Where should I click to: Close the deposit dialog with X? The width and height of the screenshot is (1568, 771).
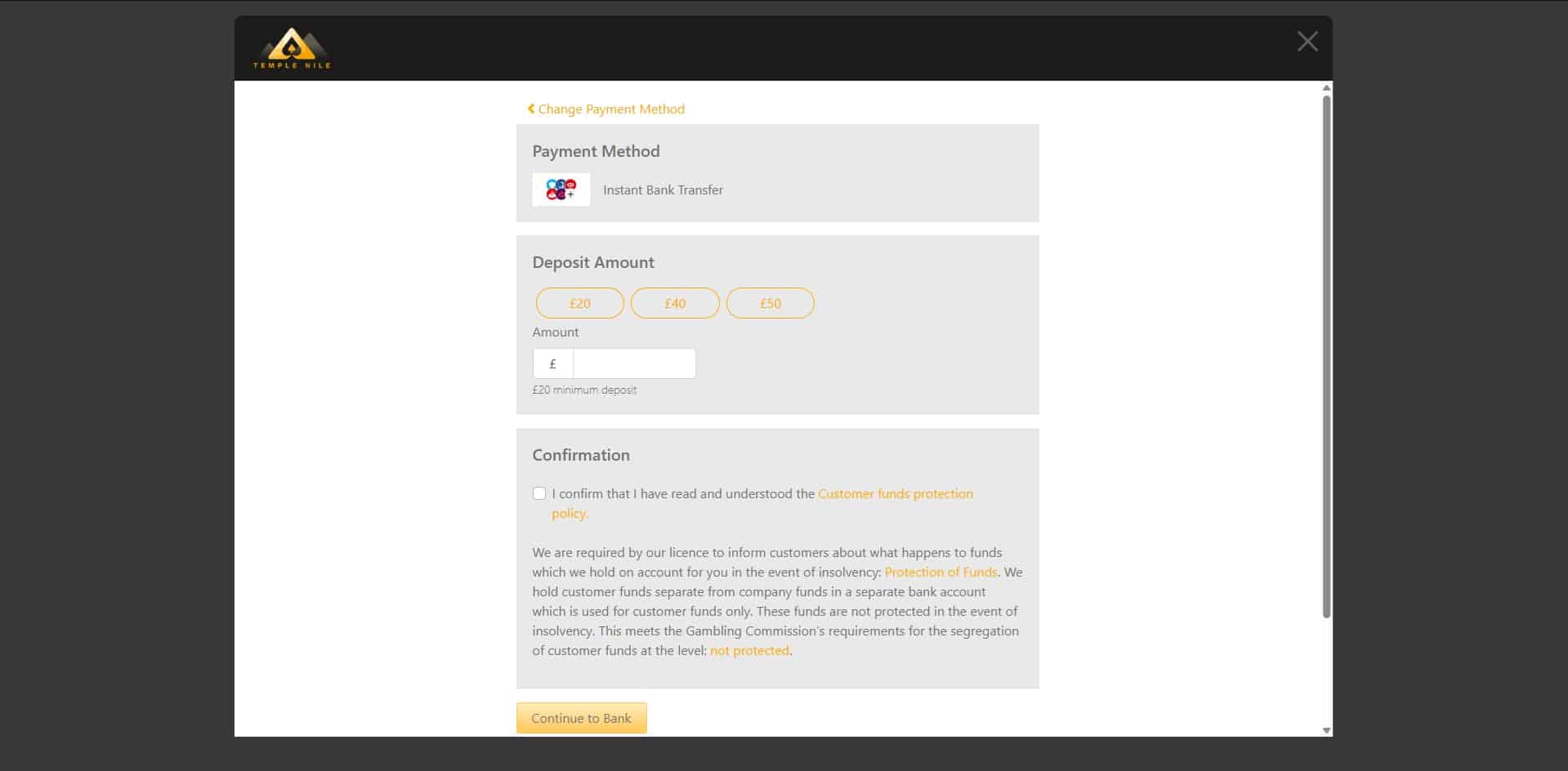(1307, 42)
